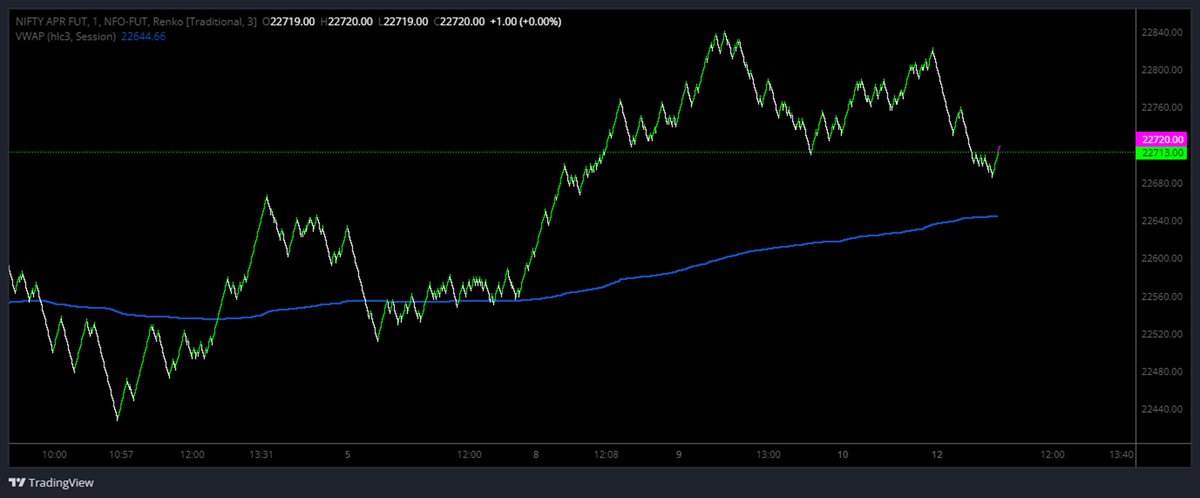Click the date 5 on time axis
1200x498 pixels.
coord(347,454)
